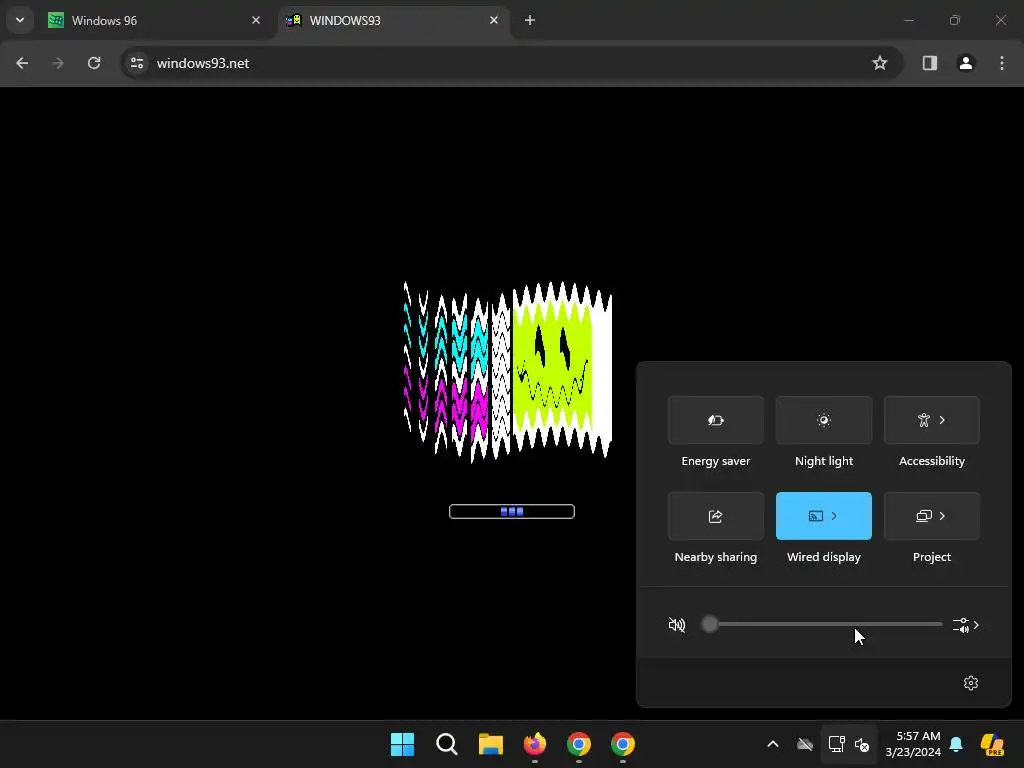Reload the windows93.net page

click(x=94, y=63)
